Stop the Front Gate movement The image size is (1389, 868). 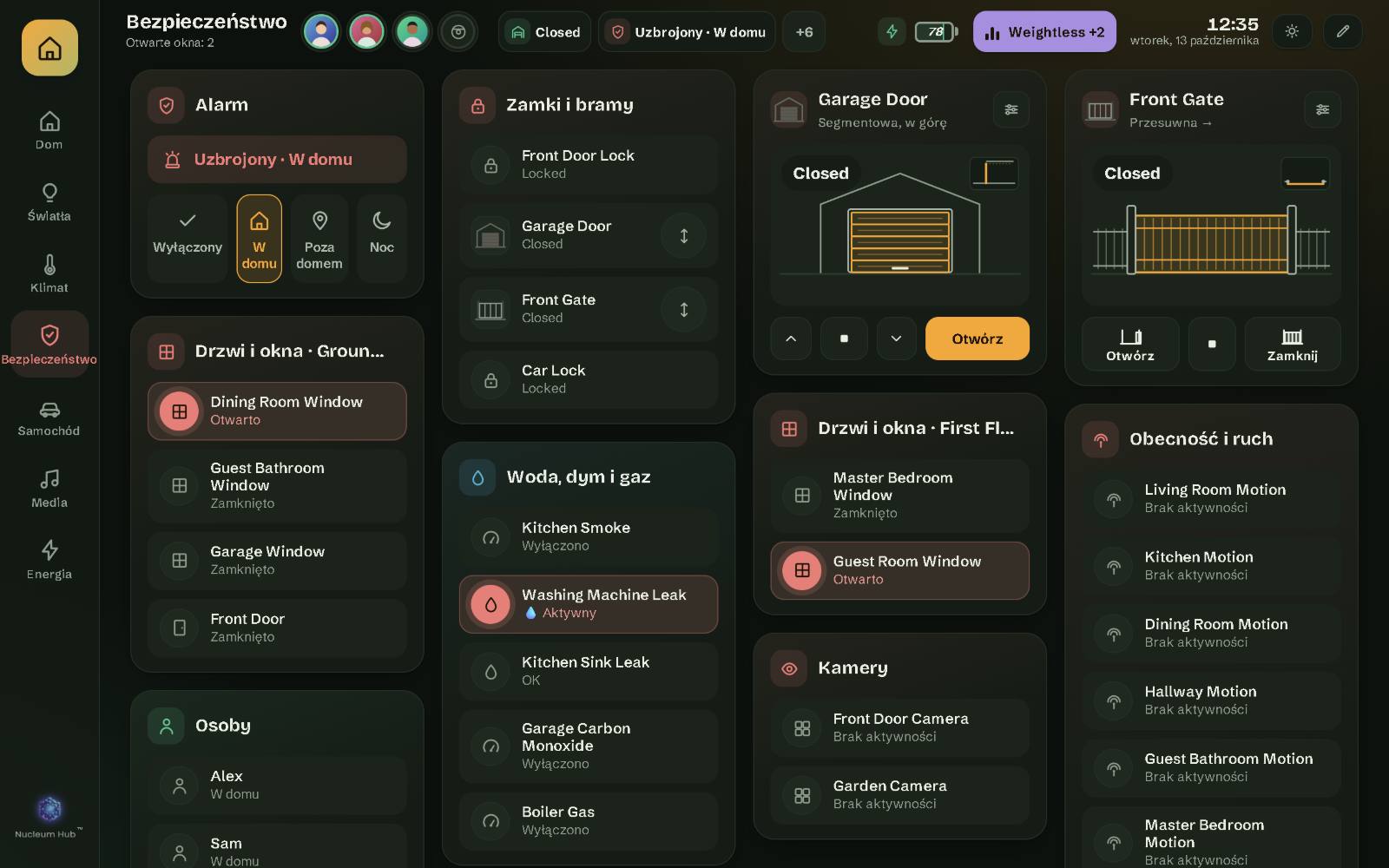(1212, 344)
